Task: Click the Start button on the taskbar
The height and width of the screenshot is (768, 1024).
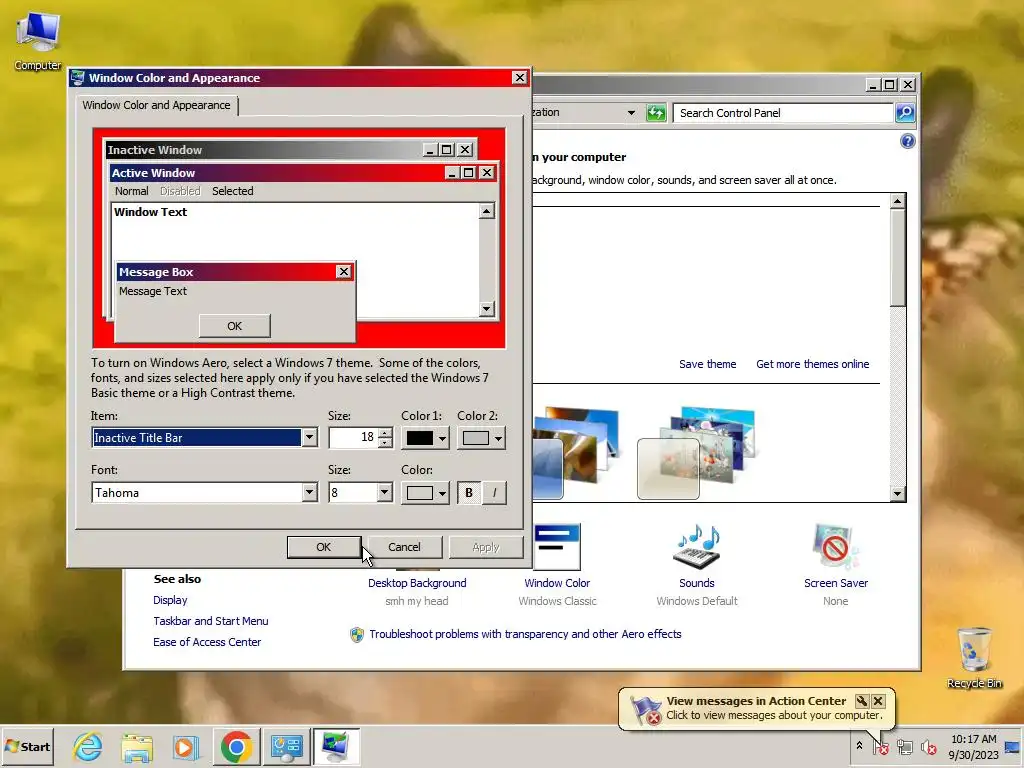Action: (27, 746)
